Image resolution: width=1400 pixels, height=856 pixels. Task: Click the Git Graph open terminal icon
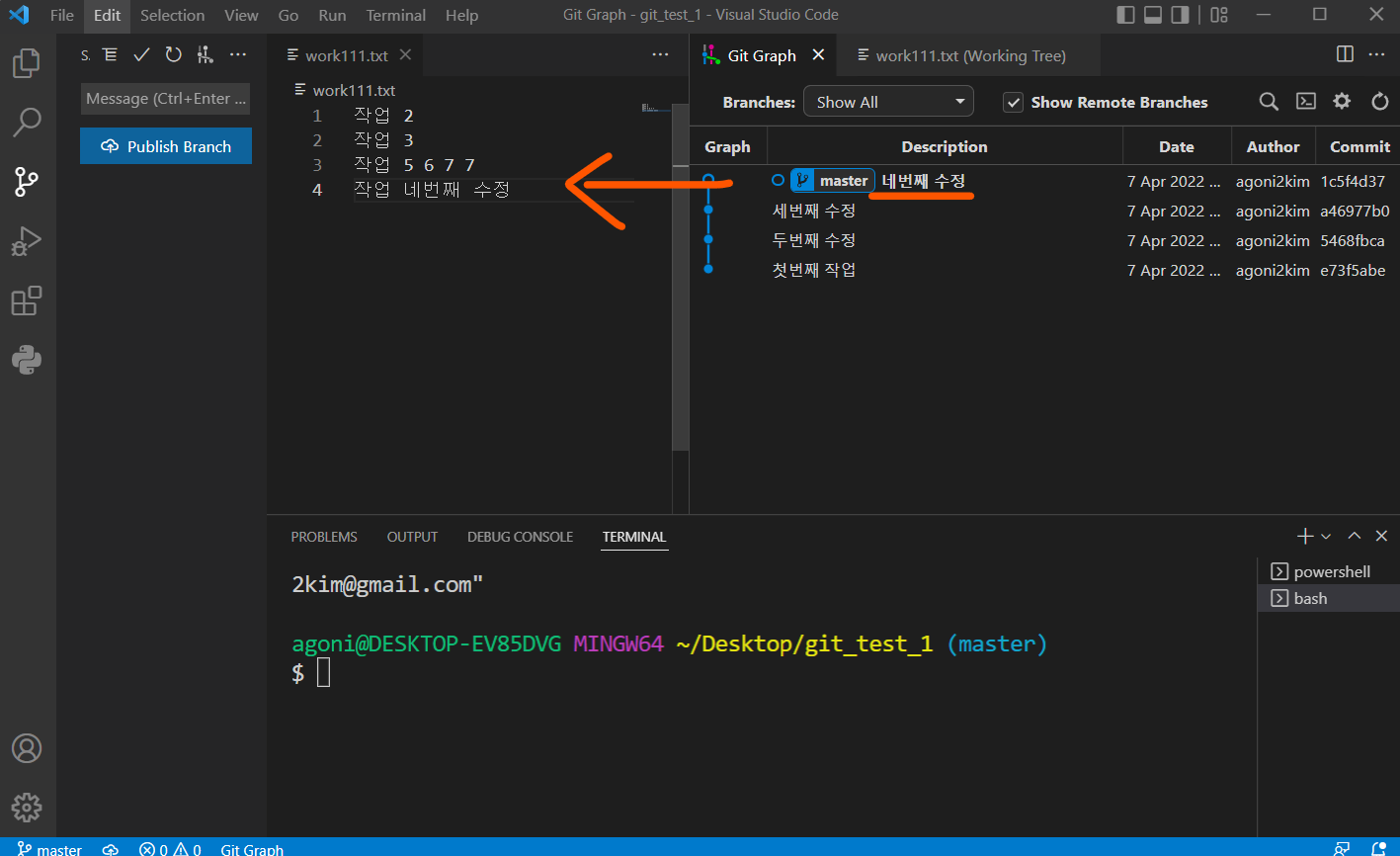tap(1305, 101)
